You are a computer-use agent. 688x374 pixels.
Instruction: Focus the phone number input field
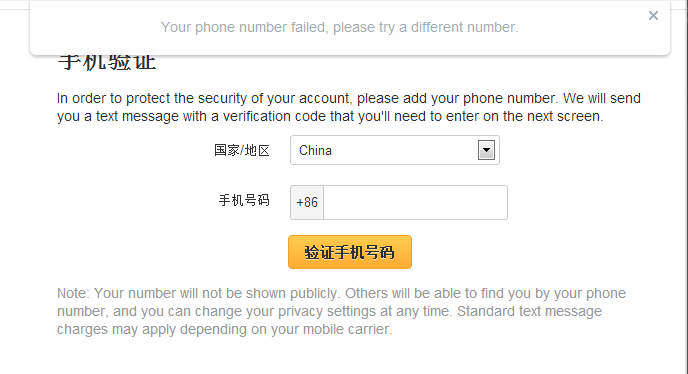tap(415, 202)
